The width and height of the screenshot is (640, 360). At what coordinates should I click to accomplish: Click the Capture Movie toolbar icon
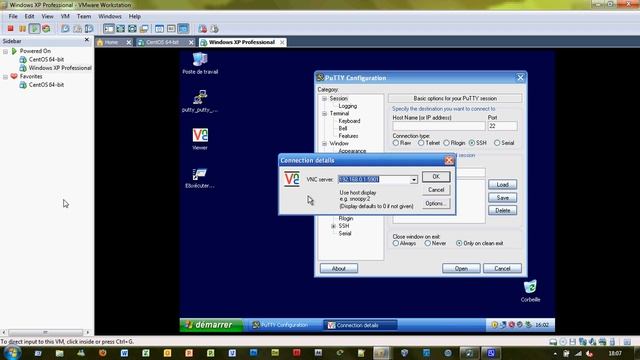point(214,29)
